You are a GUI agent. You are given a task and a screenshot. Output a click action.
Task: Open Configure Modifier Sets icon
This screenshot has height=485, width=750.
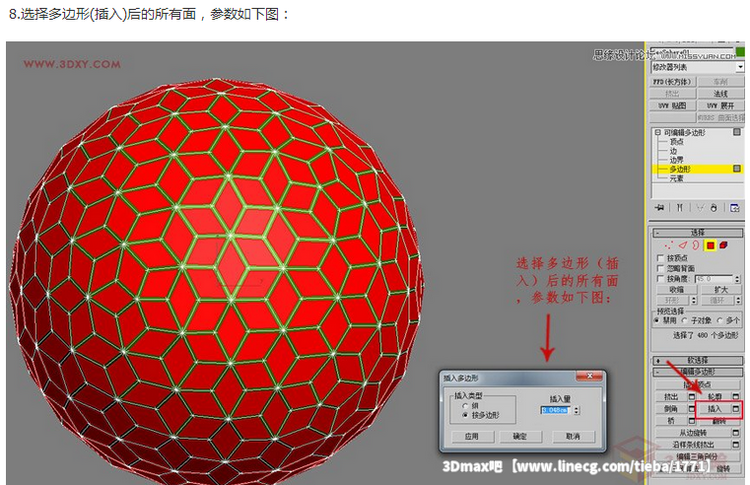735,208
